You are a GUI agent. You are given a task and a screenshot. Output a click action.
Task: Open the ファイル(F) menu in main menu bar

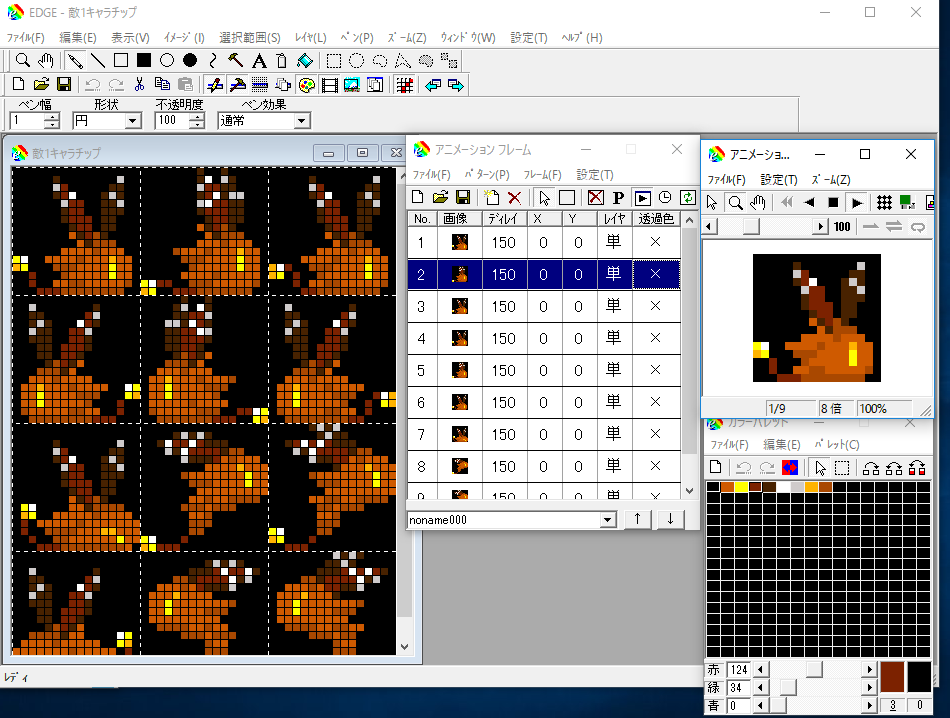[x=25, y=38]
